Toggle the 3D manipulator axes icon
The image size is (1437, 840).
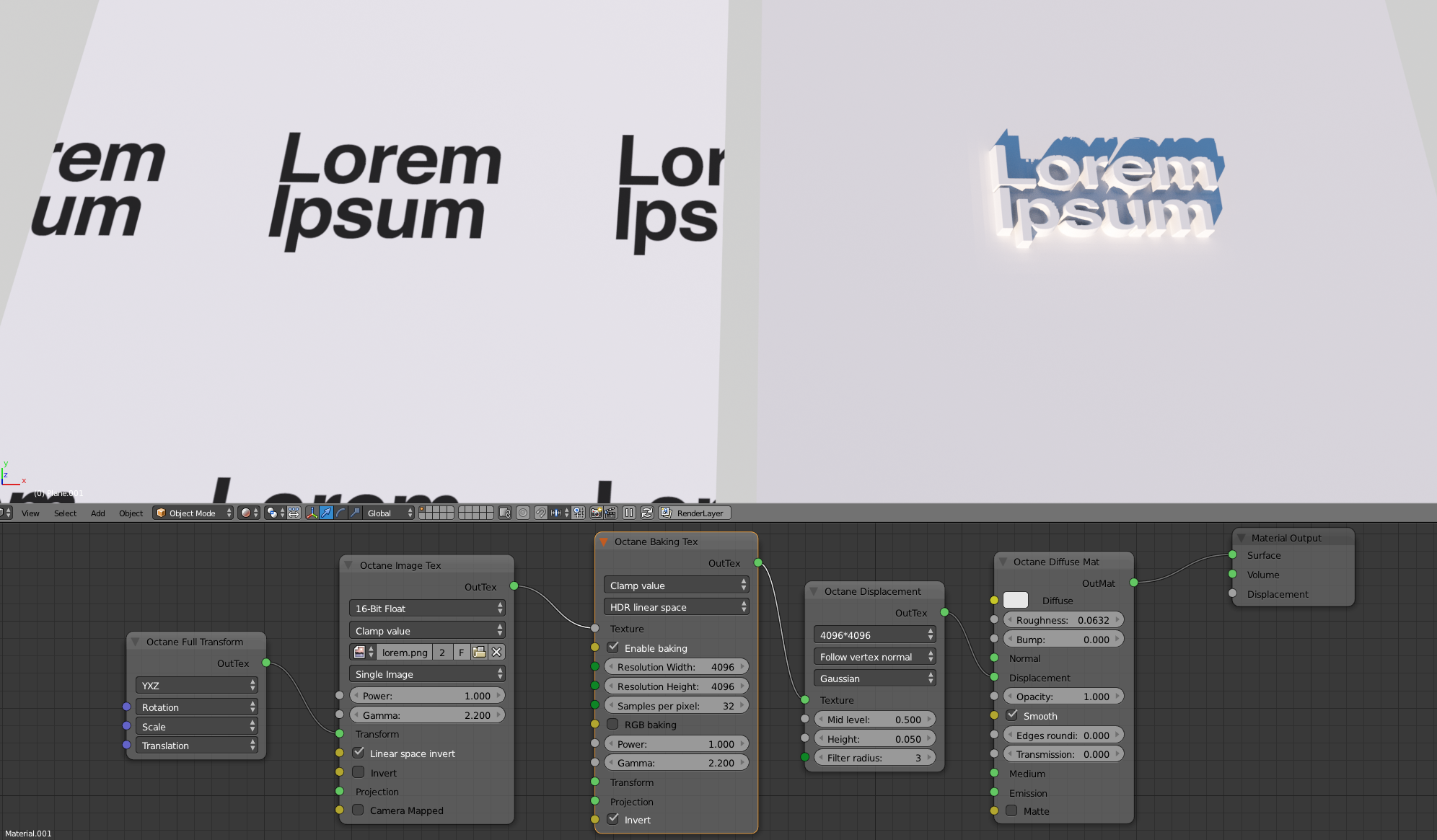tap(312, 513)
